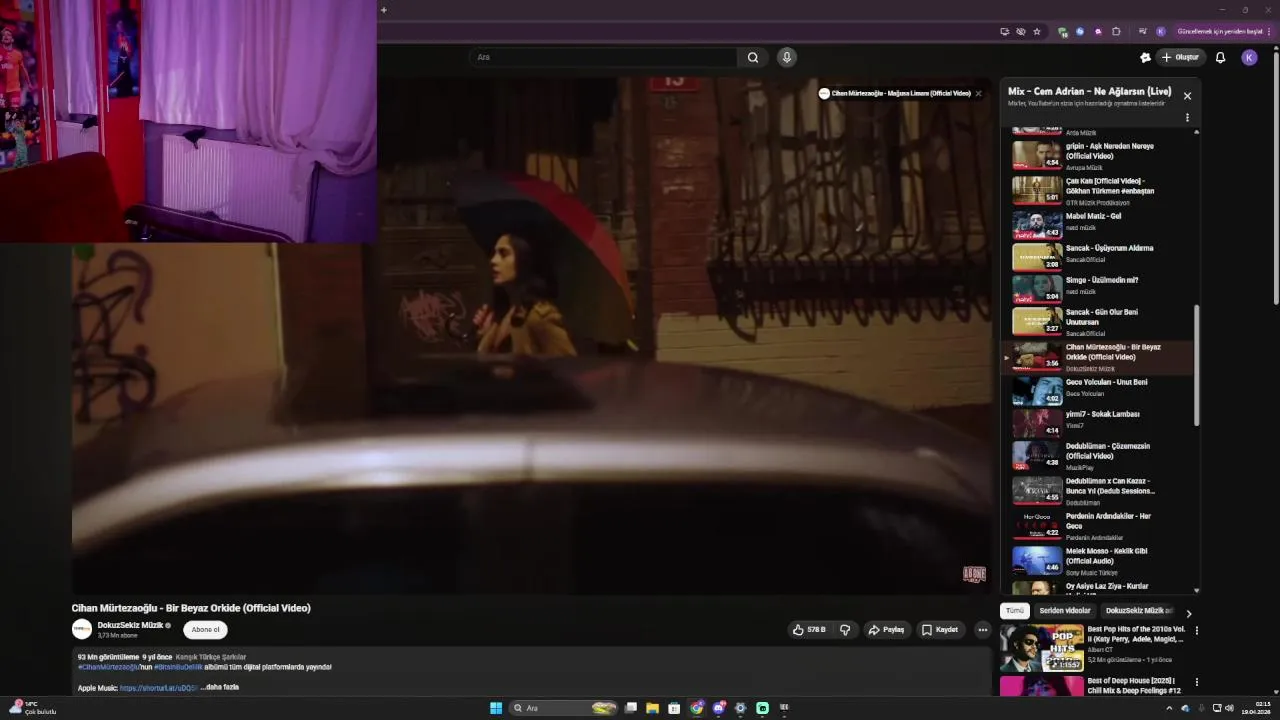Select the Tümü filter chip
The height and width of the screenshot is (720, 1280).
[1015, 611]
